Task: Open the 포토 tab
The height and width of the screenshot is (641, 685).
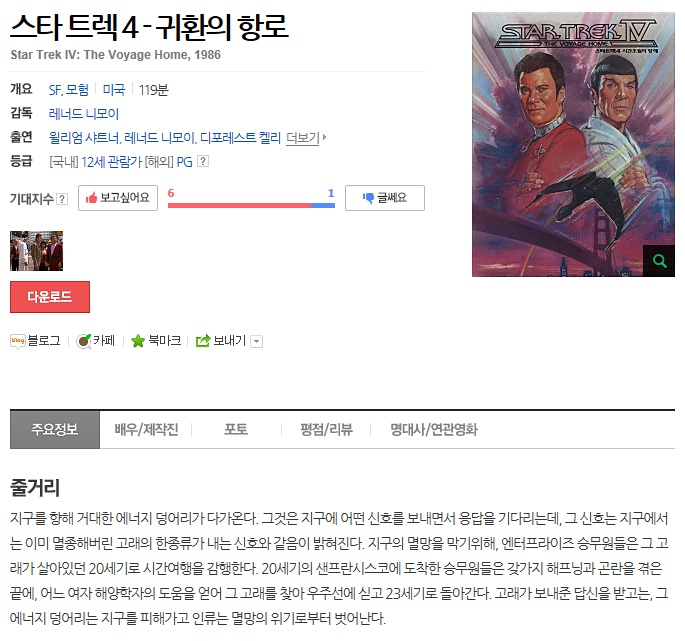Action: (236, 430)
